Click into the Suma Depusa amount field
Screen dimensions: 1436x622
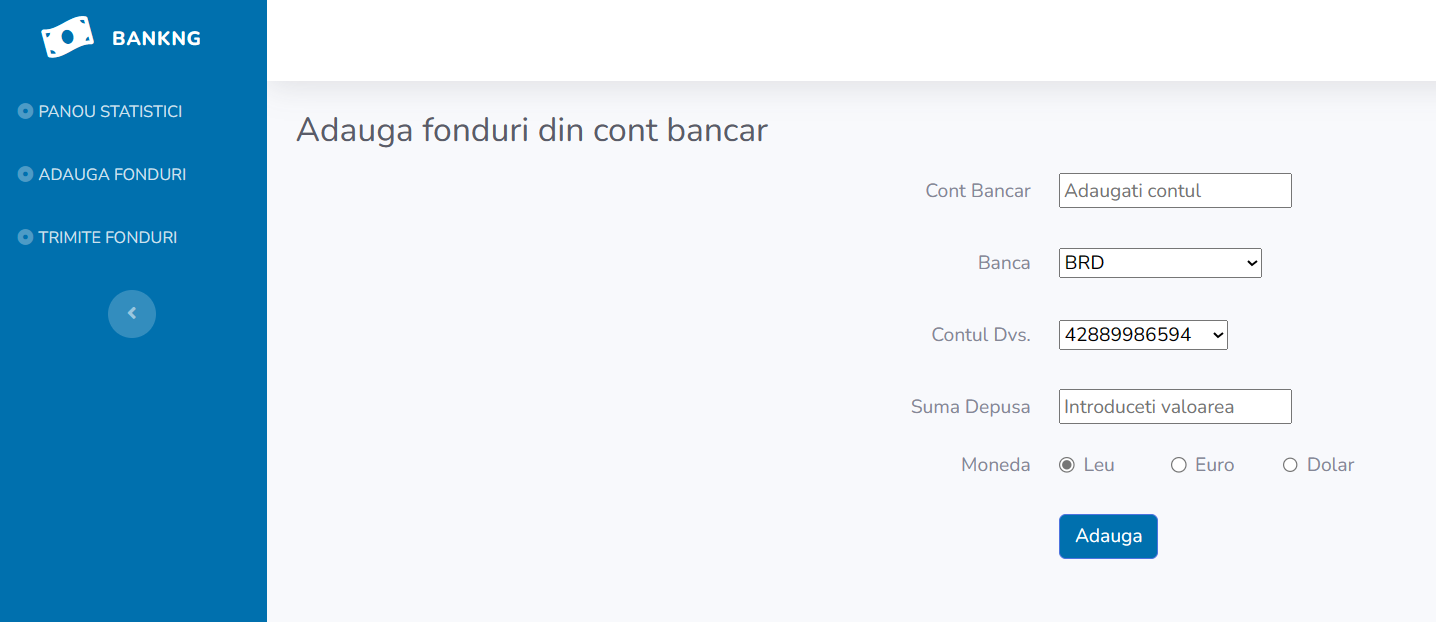[x=1175, y=407]
